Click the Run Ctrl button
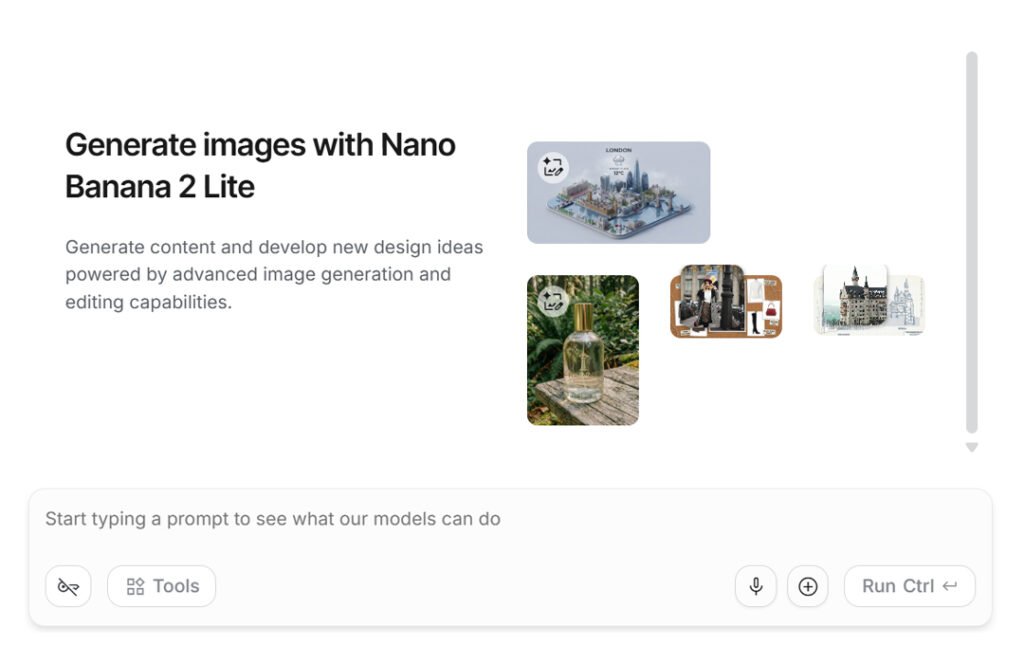 (x=910, y=586)
